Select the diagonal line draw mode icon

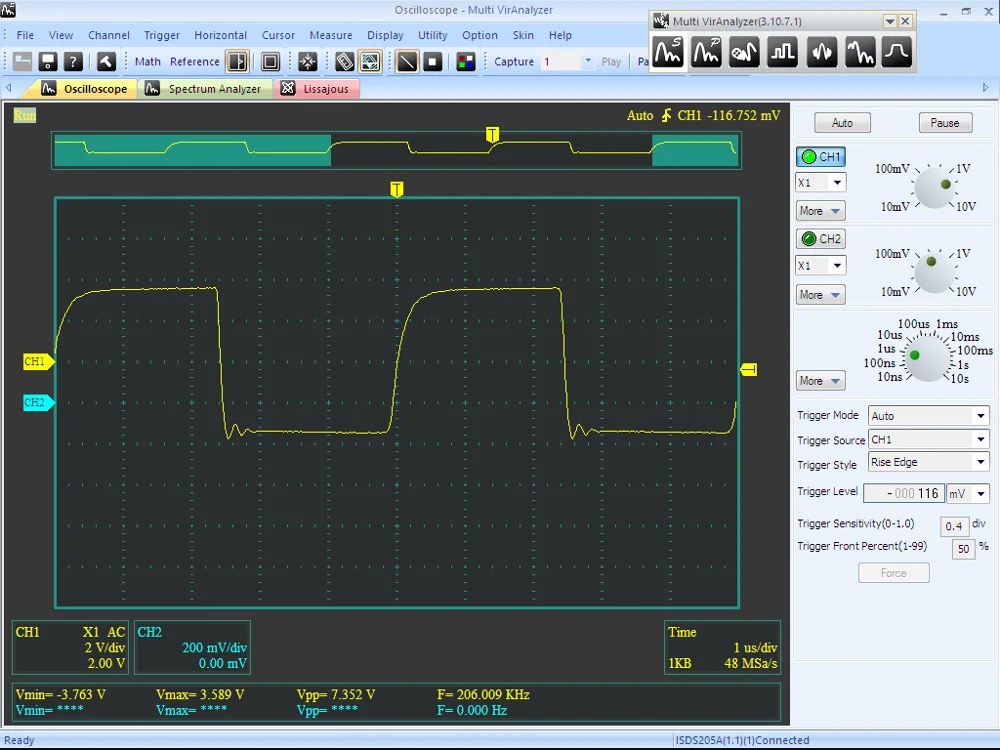407,62
